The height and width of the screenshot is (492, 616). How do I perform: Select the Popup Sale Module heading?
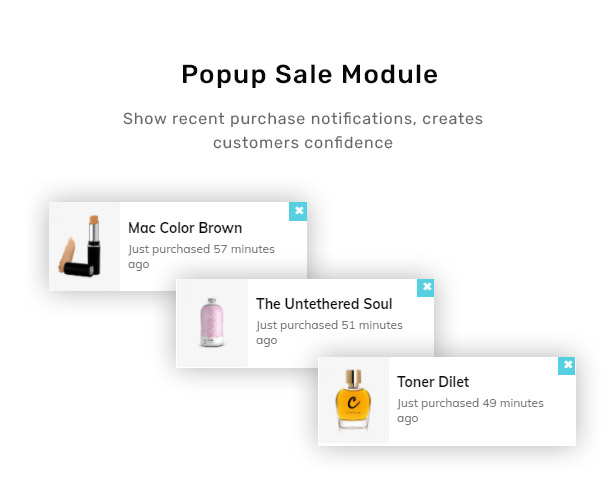[310, 74]
